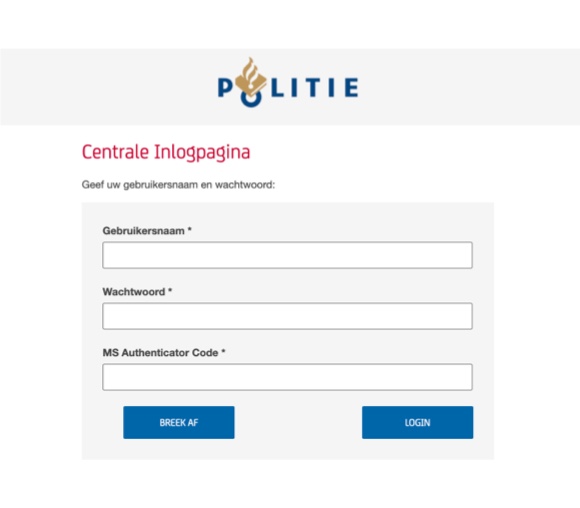Click the letter L in the Politie logo
Screen dimensions: 580x508
(278, 87)
